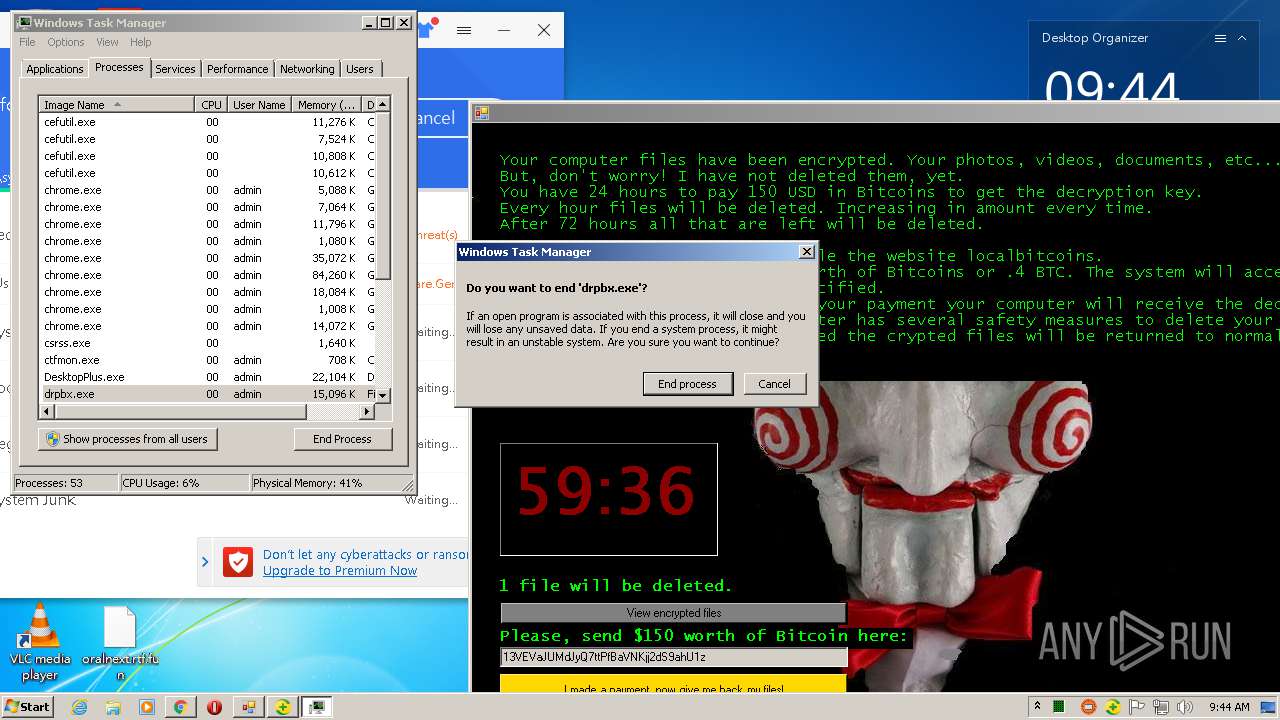The image size is (1280, 720).
Task: Open the green security app taskbar button
Action: click(283, 707)
